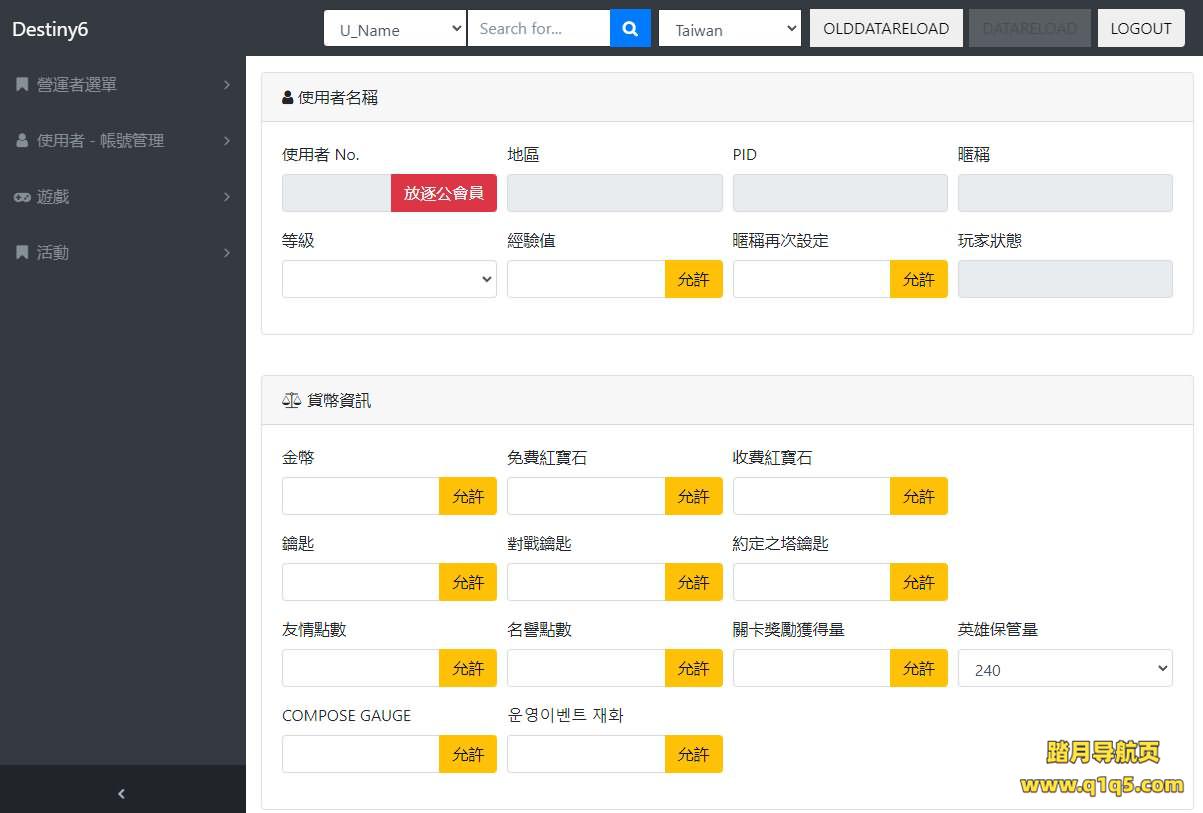This screenshot has width=1203, height=813.
Task: Click the person icon beside 使用者名稱
Action: (x=288, y=98)
